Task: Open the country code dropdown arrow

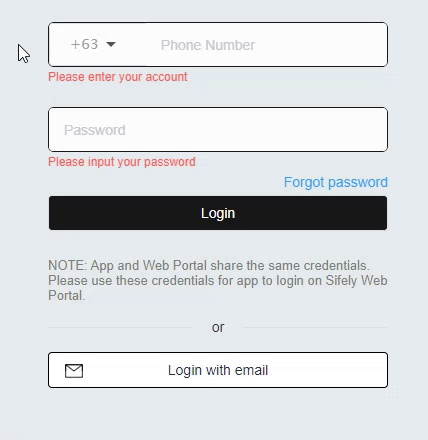Action: [111, 44]
